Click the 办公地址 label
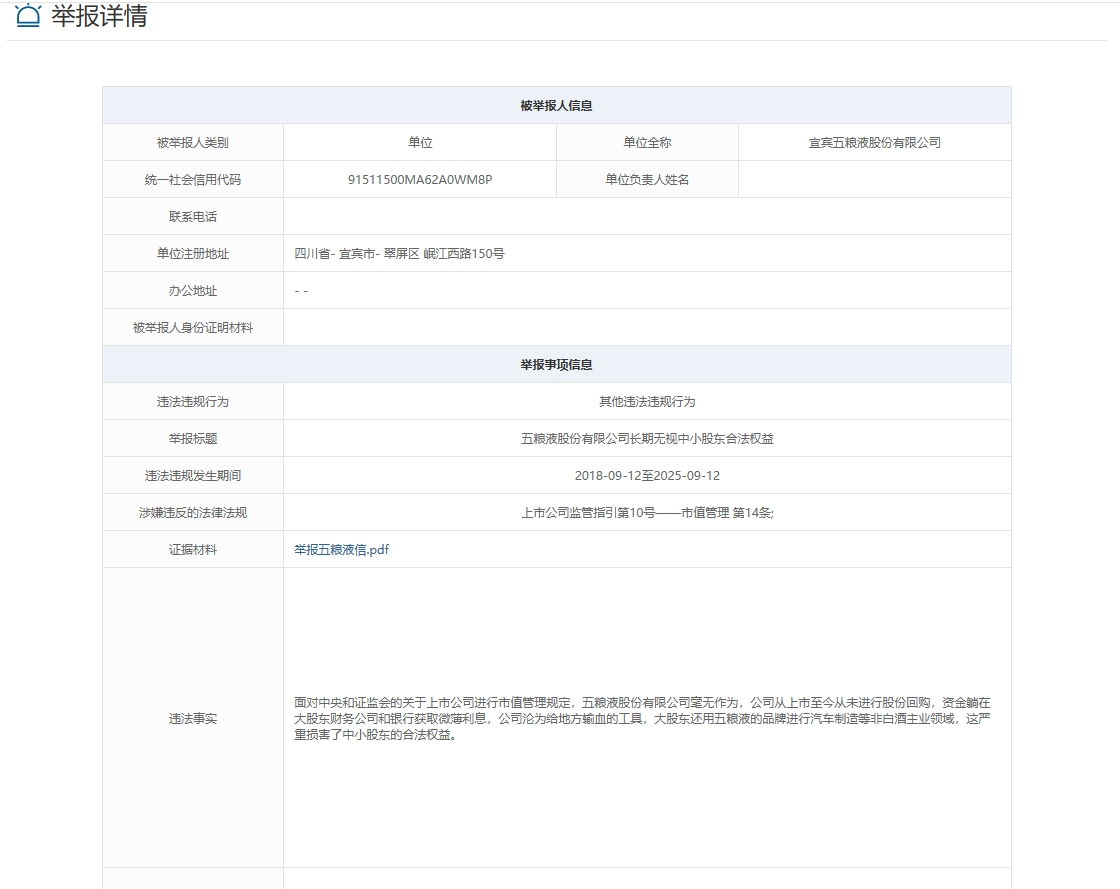The image size is (1120, 889). [193, 291]
